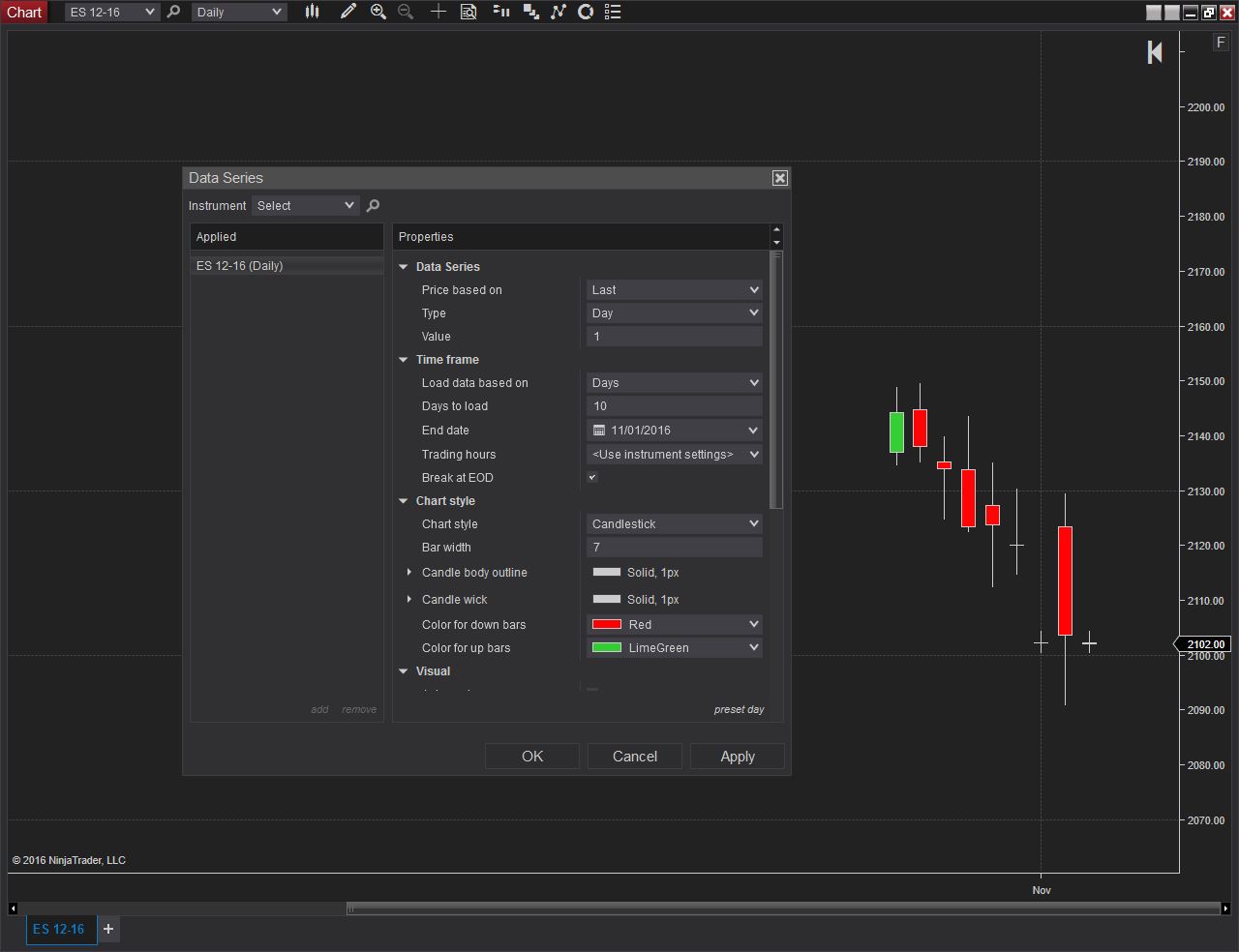This screenshot has height=952, width=1239.
Task: Open the Color for down bars Red picker
Action: click(x=675, y=625)
